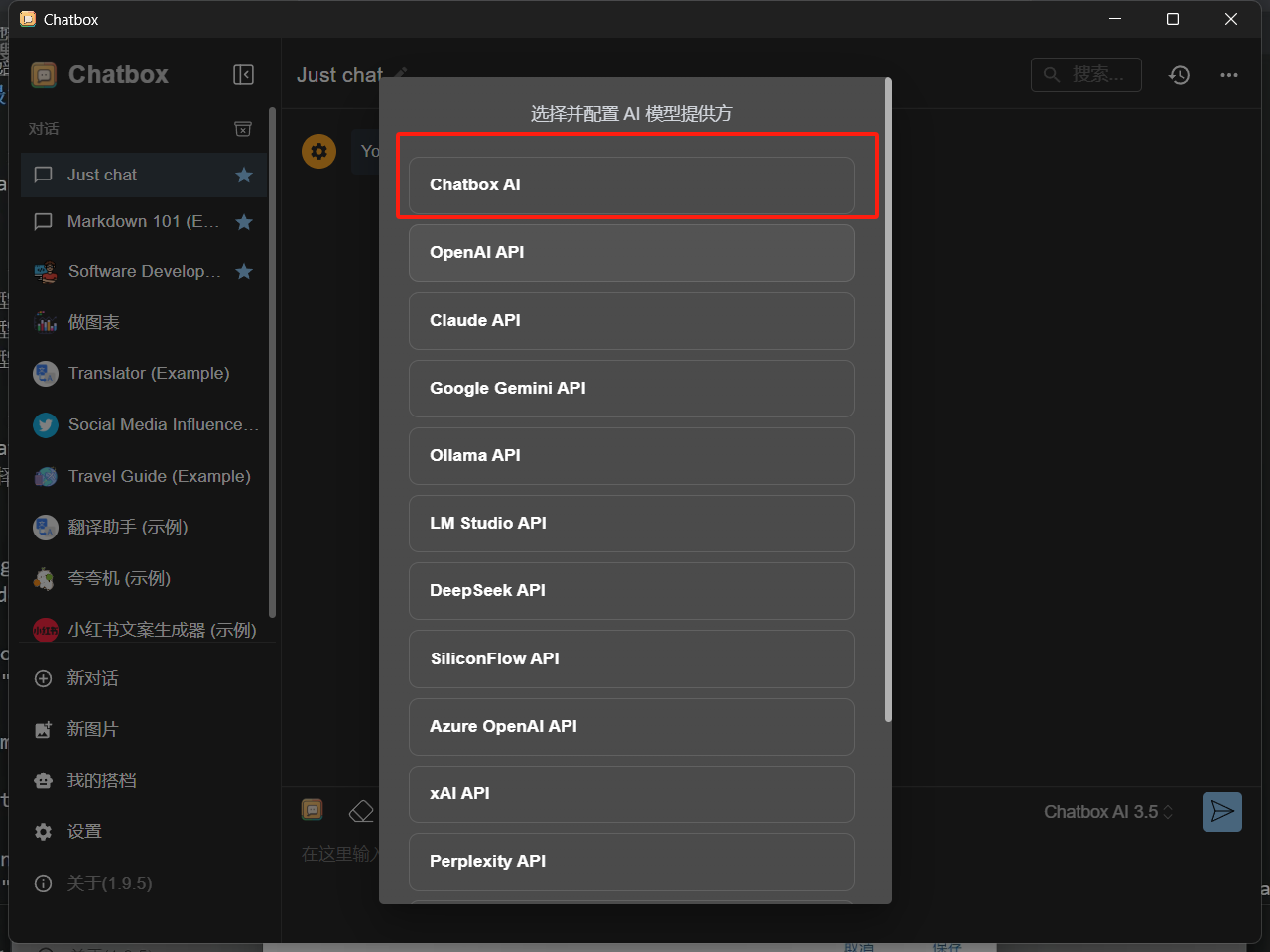This screenshot has width=1270, height=952.
Task: Open the Markdown 101 conversation
Action: point(144,222)
